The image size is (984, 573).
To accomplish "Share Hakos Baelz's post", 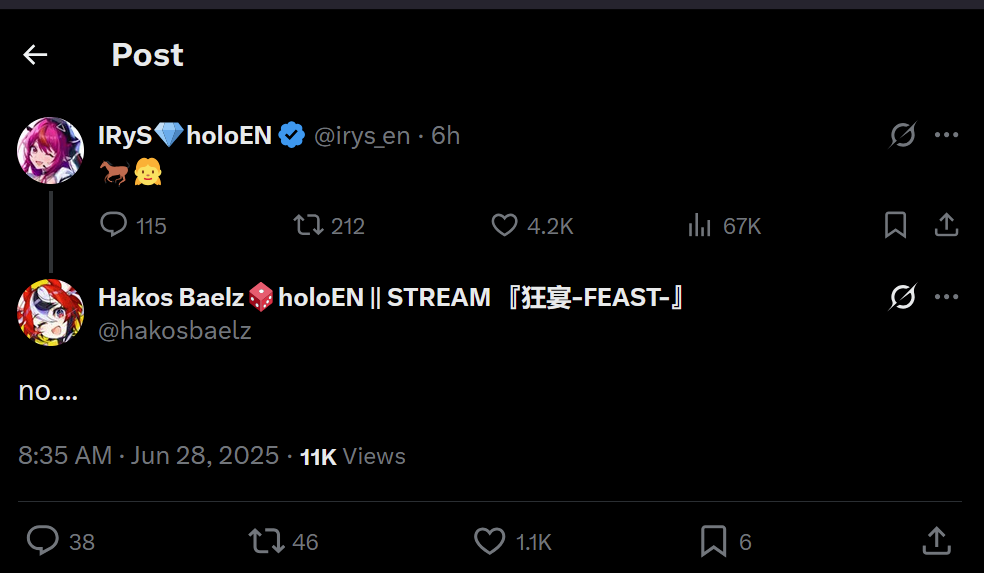I will (935, 541).
